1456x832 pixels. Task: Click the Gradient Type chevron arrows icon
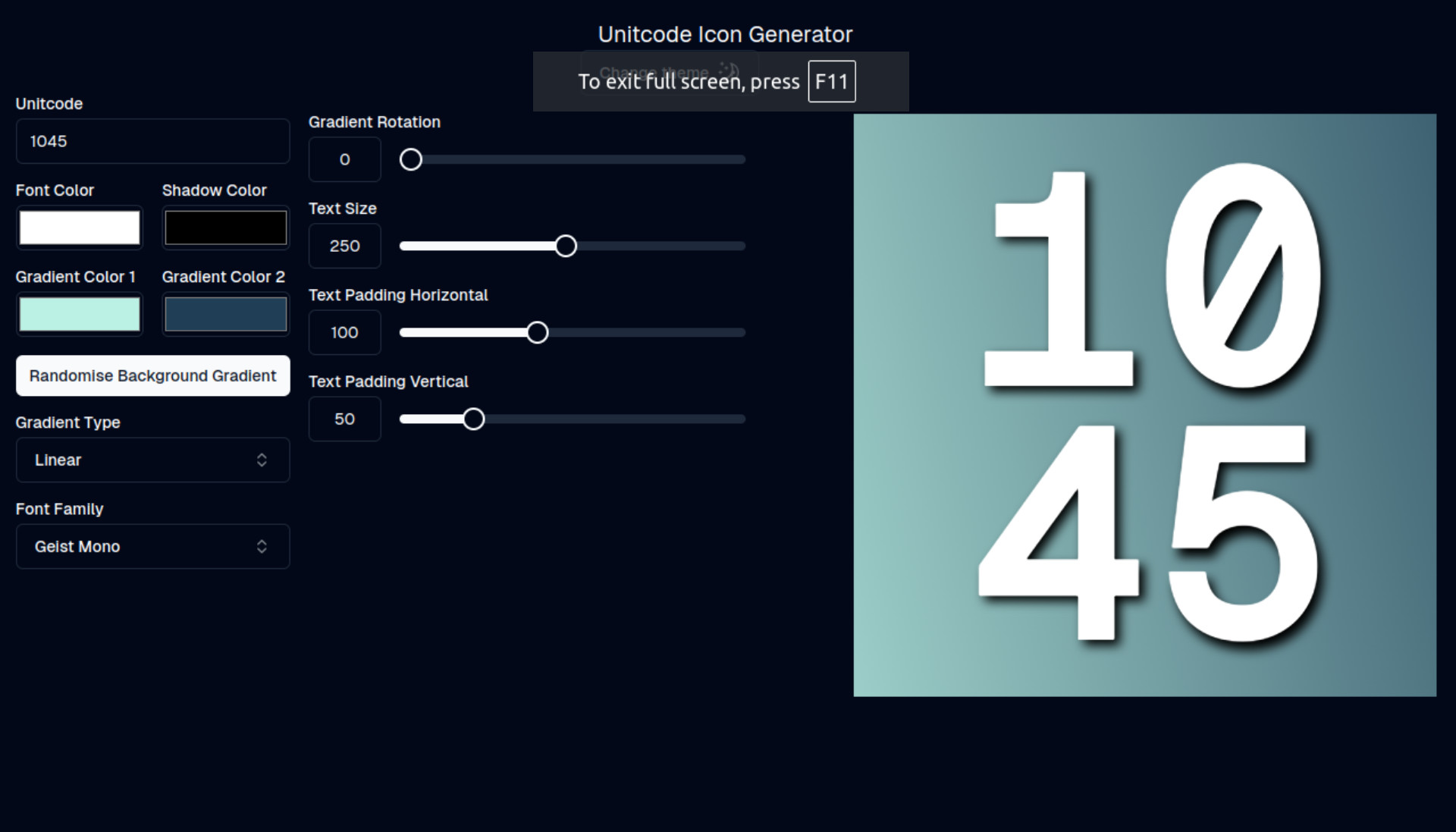click(262, 460)
